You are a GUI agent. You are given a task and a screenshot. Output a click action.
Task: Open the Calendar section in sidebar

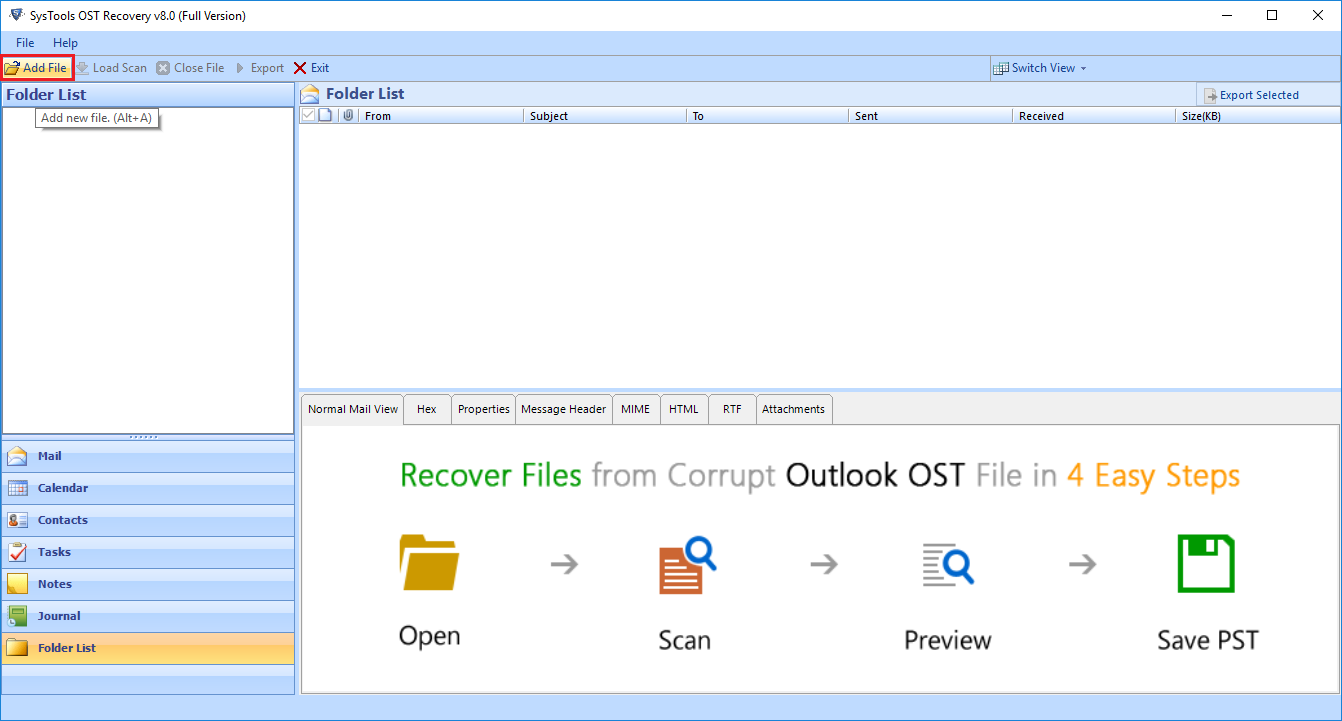[x=62, y=488]
